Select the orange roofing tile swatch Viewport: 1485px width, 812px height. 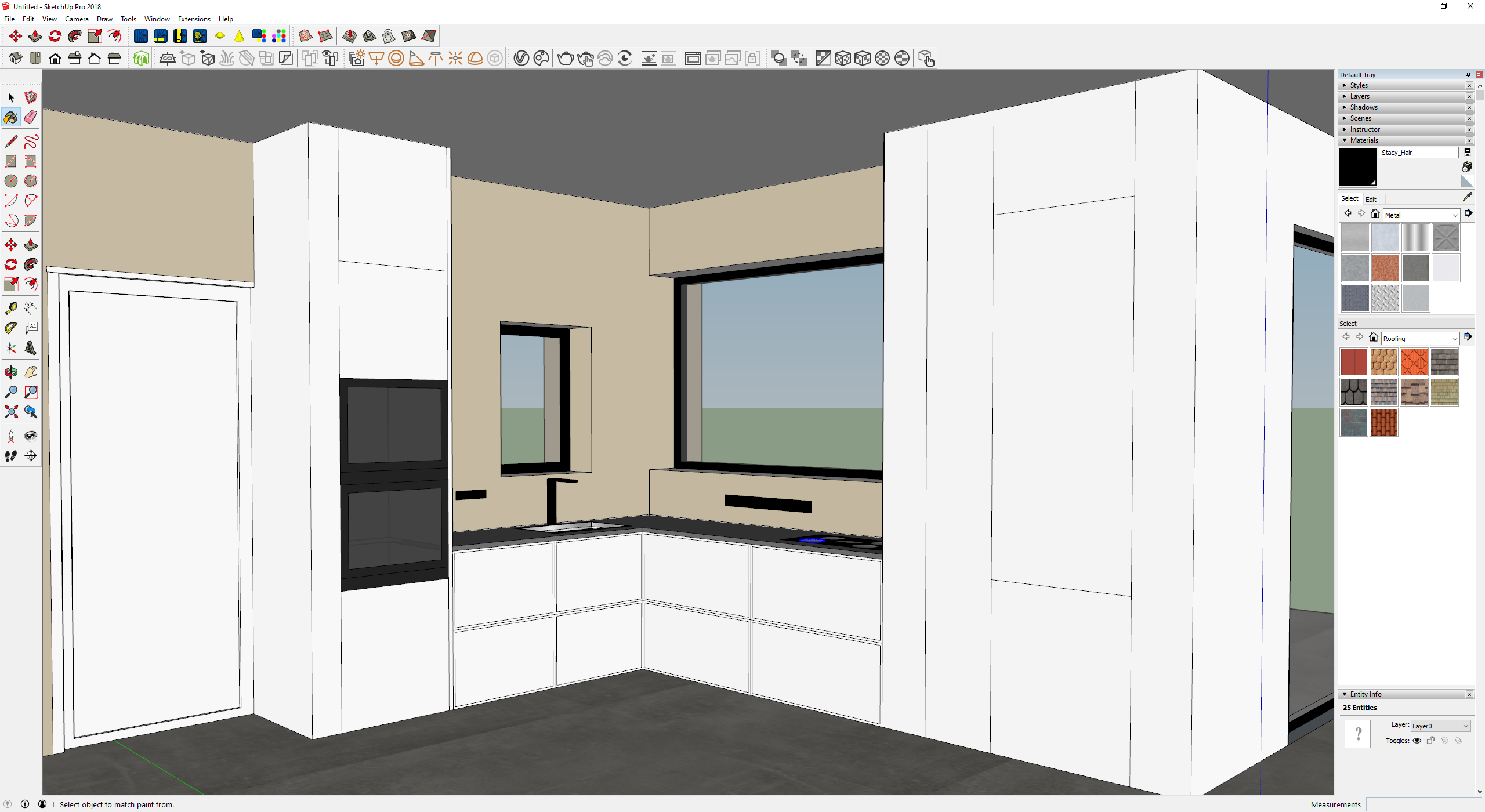coord(1414,362)
